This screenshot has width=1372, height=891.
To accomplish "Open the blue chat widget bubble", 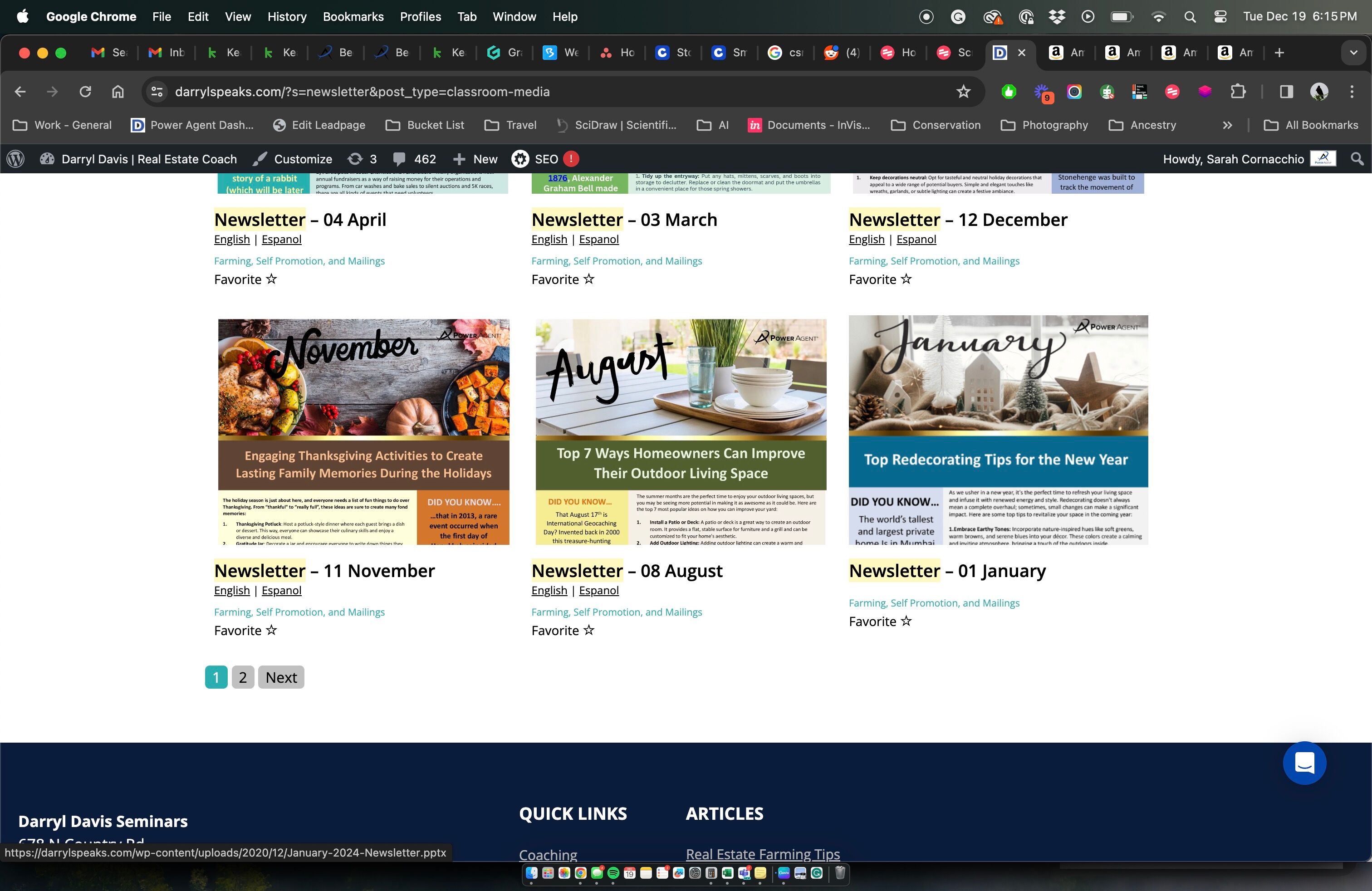I will click(1304, 763).
